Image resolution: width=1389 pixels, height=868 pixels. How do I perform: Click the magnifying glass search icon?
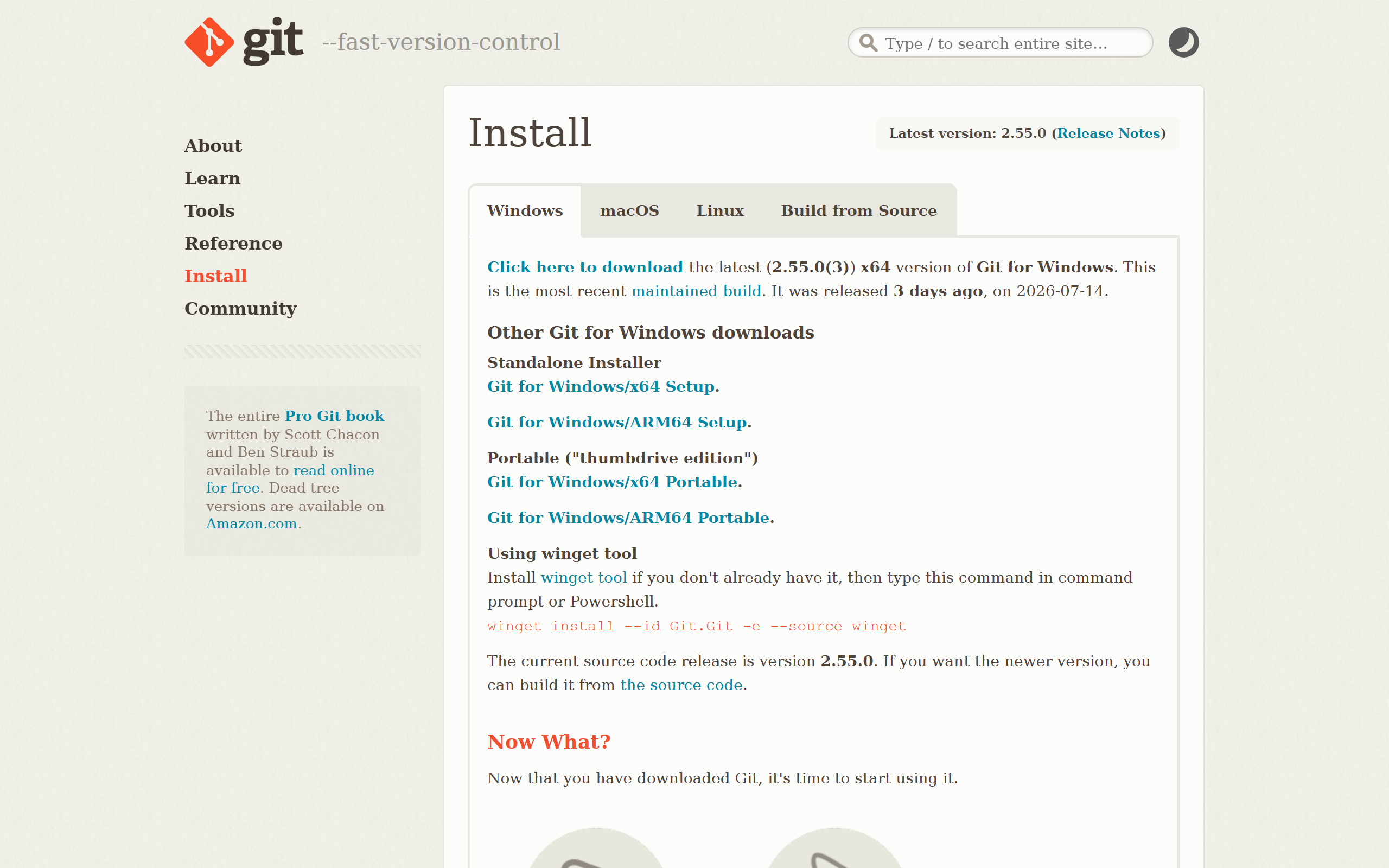pyautogui.click(x=869, y=43)
